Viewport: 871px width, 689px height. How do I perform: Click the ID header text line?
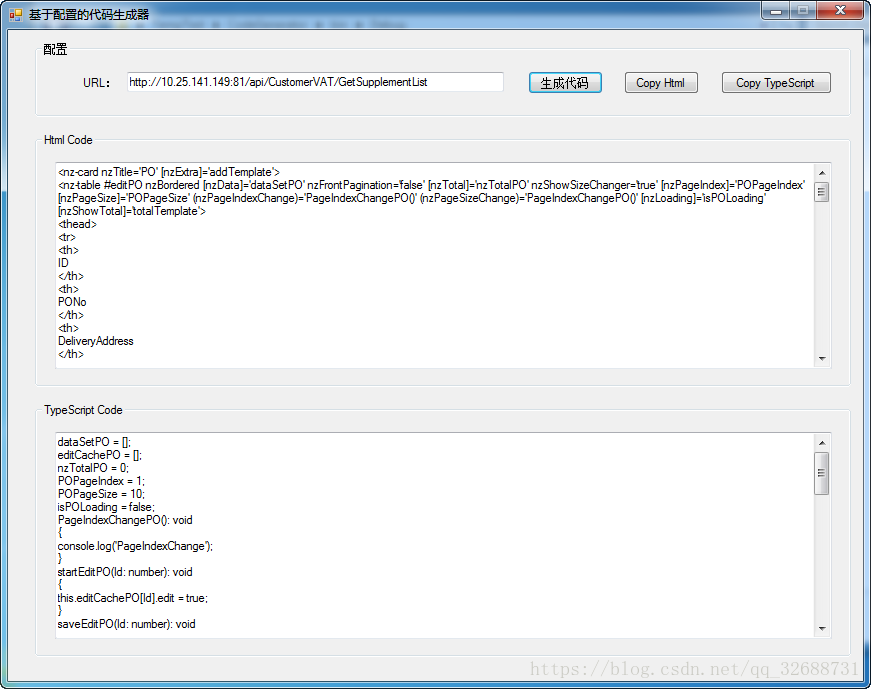tap(63, 263)
